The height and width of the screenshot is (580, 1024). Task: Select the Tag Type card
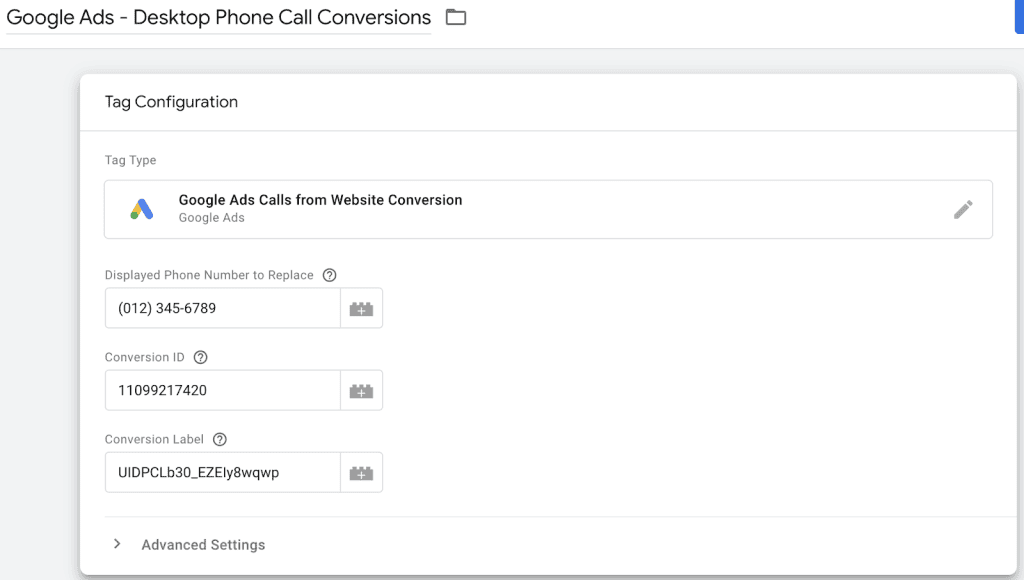pos(548,209)
